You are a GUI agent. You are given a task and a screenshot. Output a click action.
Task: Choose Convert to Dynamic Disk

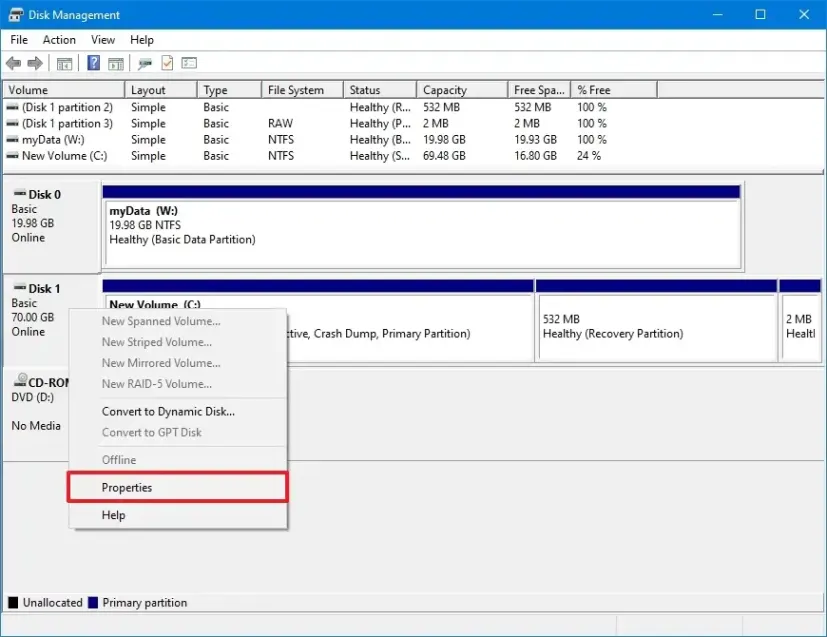point(168,411)
